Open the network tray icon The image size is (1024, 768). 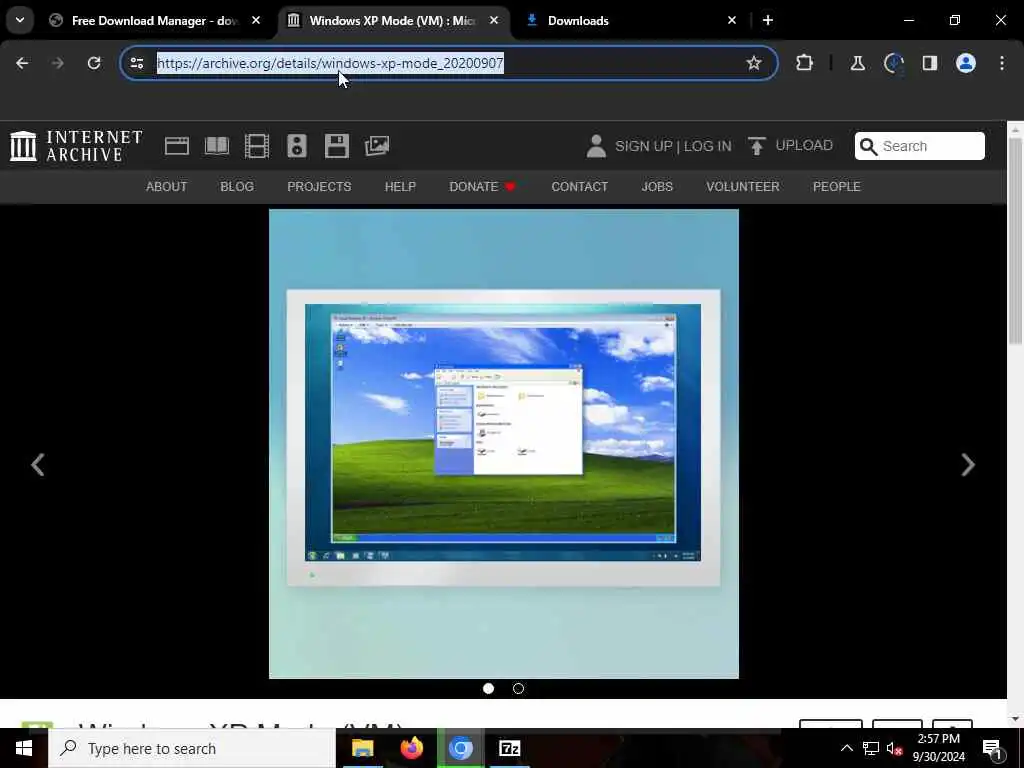tap(871, 748)
